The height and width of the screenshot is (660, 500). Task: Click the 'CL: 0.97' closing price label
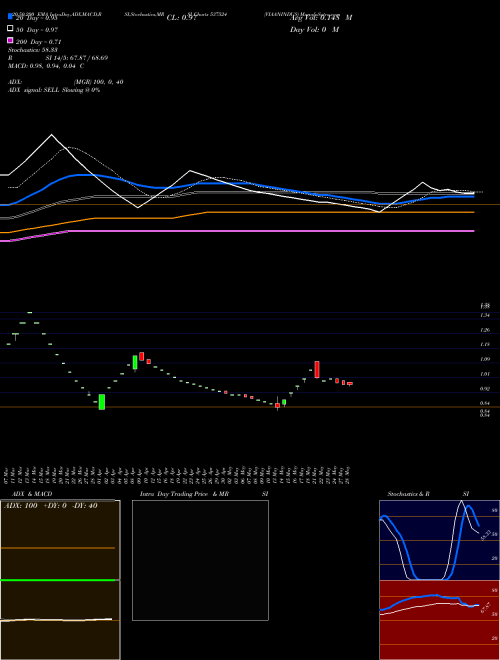point(181,18)
